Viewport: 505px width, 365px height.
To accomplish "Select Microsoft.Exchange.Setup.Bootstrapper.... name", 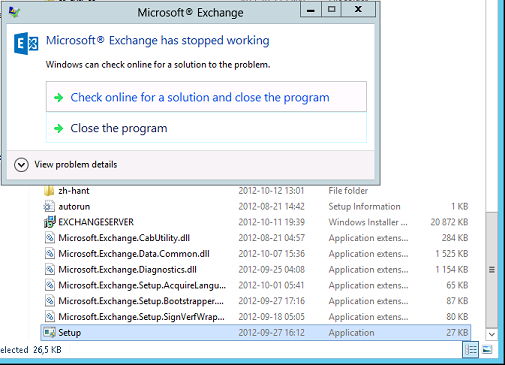I will click(141, 301).
